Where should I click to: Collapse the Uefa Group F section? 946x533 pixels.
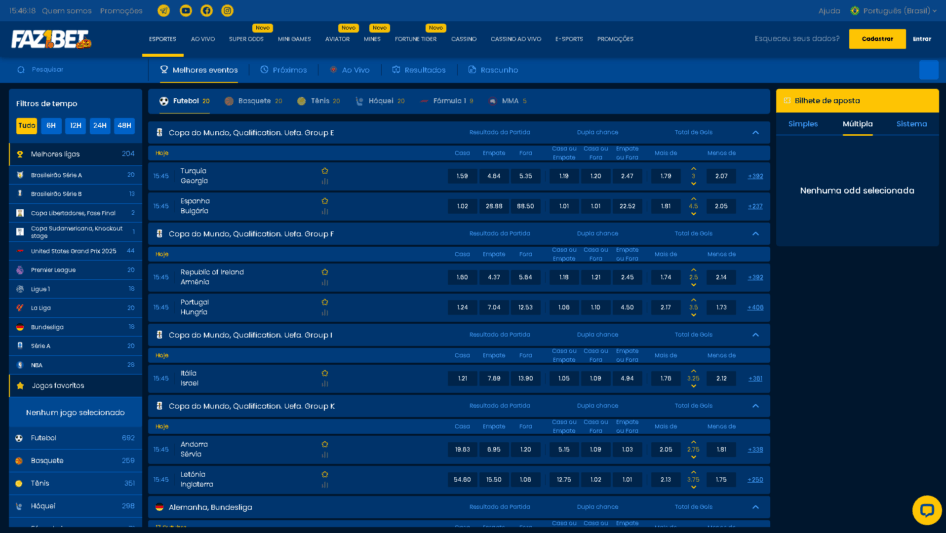pos(755,234)
